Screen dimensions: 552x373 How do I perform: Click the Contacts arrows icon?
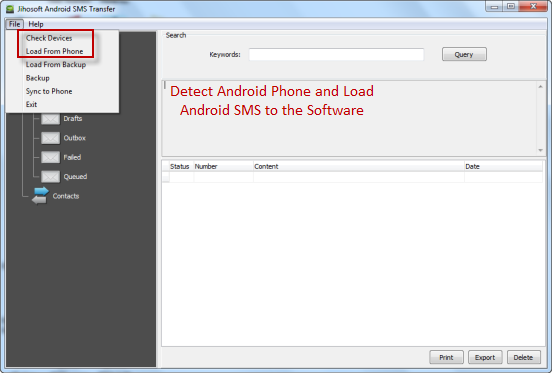[x=40, y=196]
